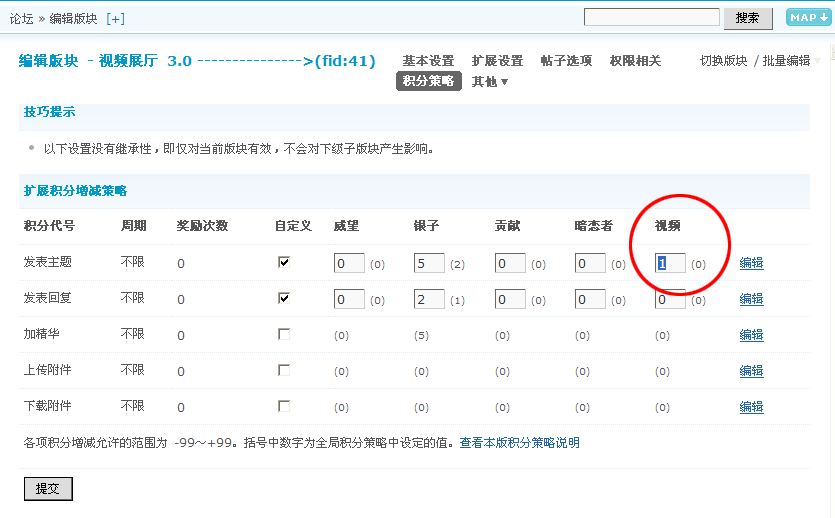Screen dimensions: 835x518
Task: Click the (5) value in 加精华 row
Action: coord(421,335)
